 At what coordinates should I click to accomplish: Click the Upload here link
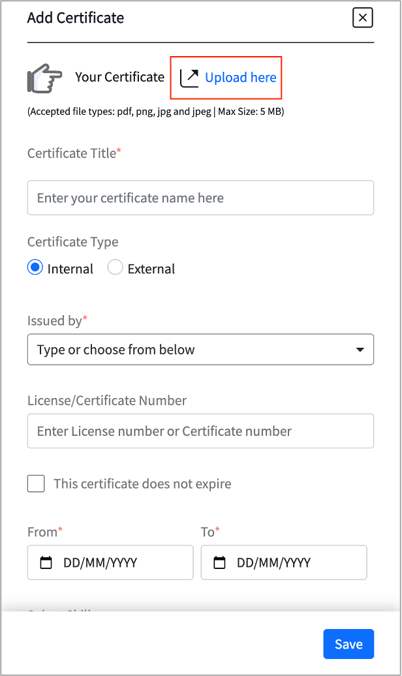[240, 78]
